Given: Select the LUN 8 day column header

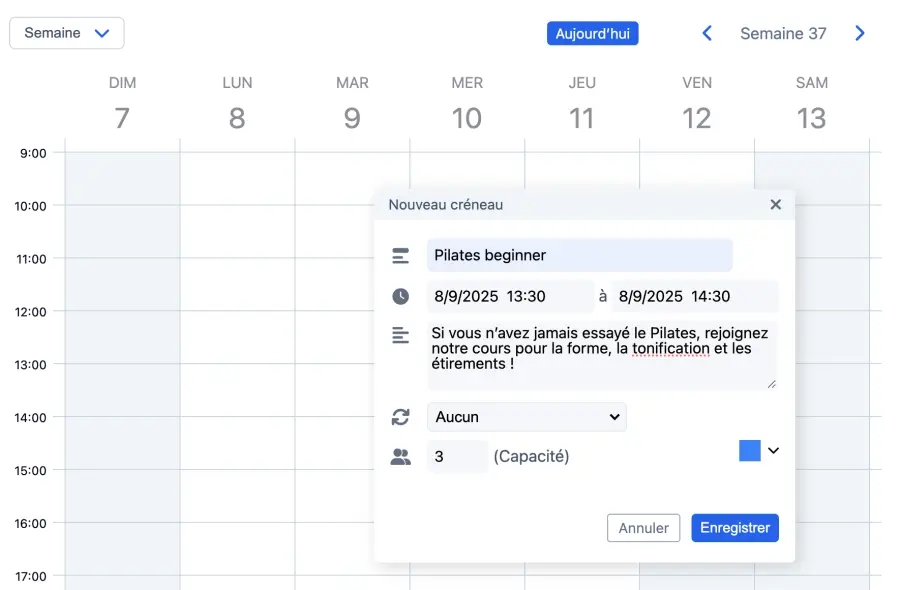Looking at the screenshot, I should (x=237, y=105).
